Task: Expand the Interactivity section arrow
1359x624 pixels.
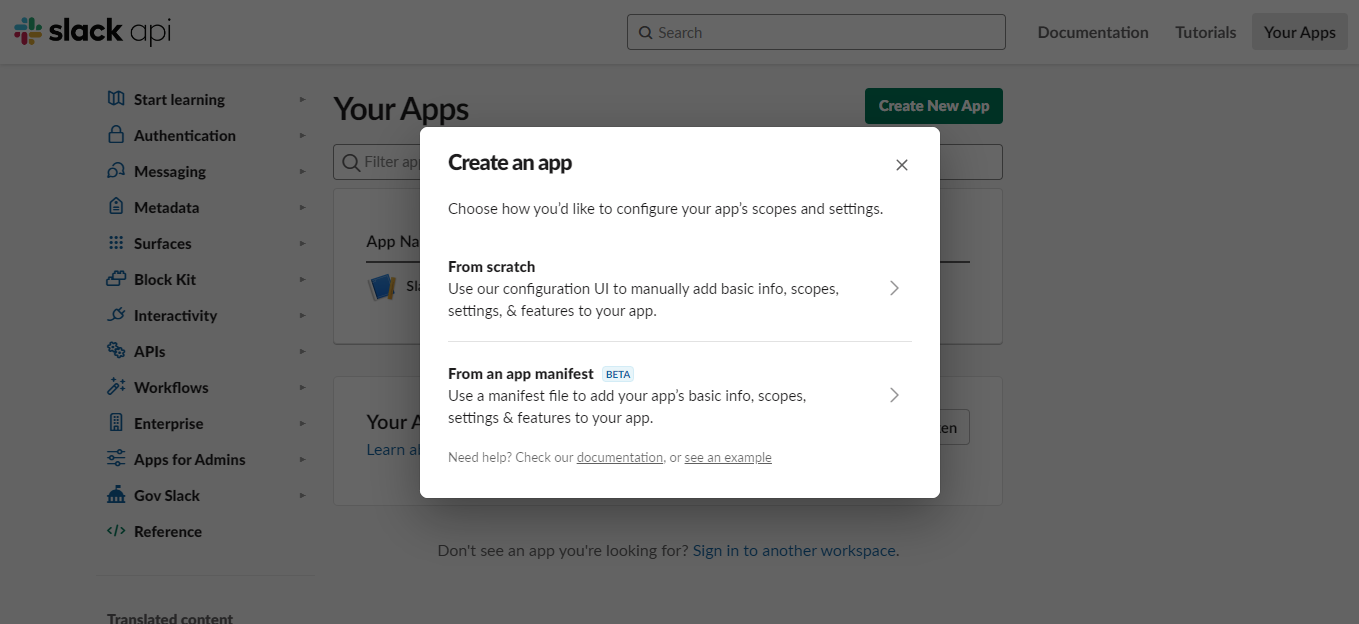Action: pos(302,315)
